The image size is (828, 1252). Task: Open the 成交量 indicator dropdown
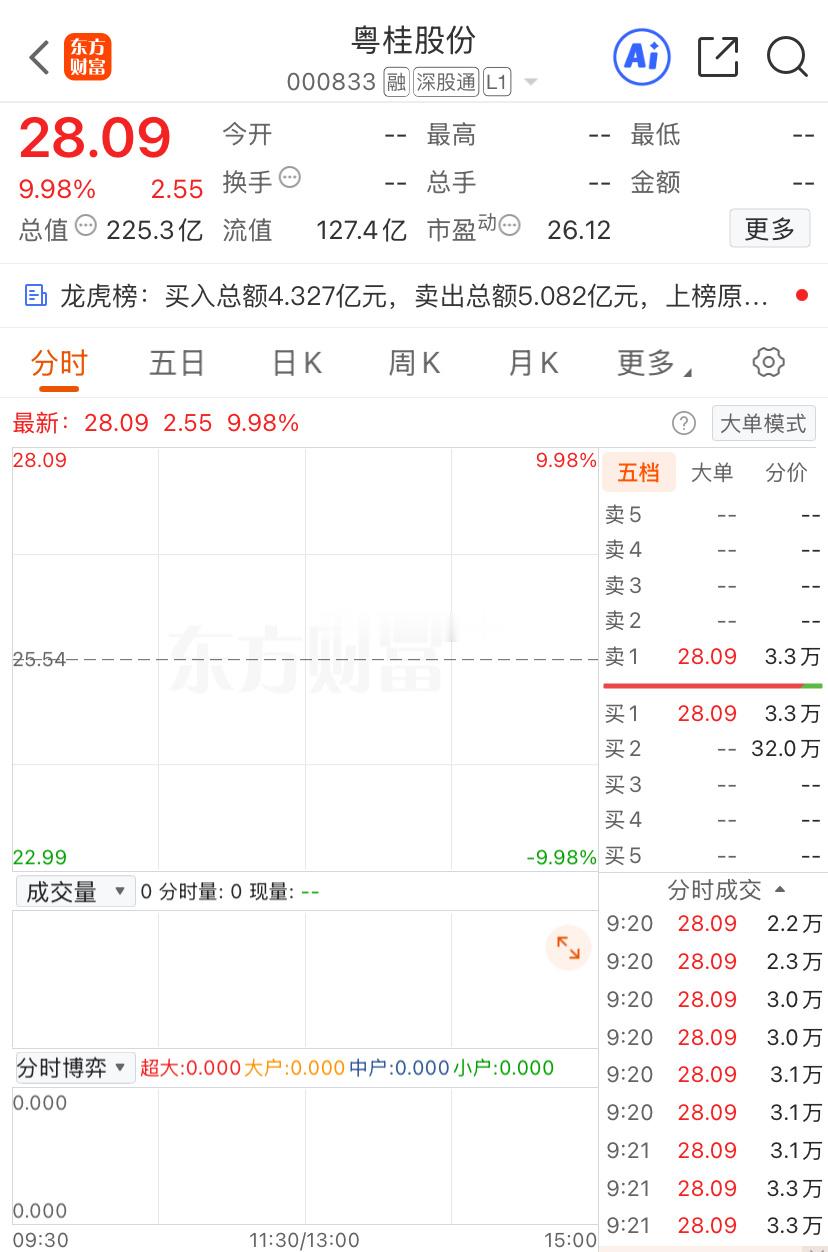click(x=75, y=891)
